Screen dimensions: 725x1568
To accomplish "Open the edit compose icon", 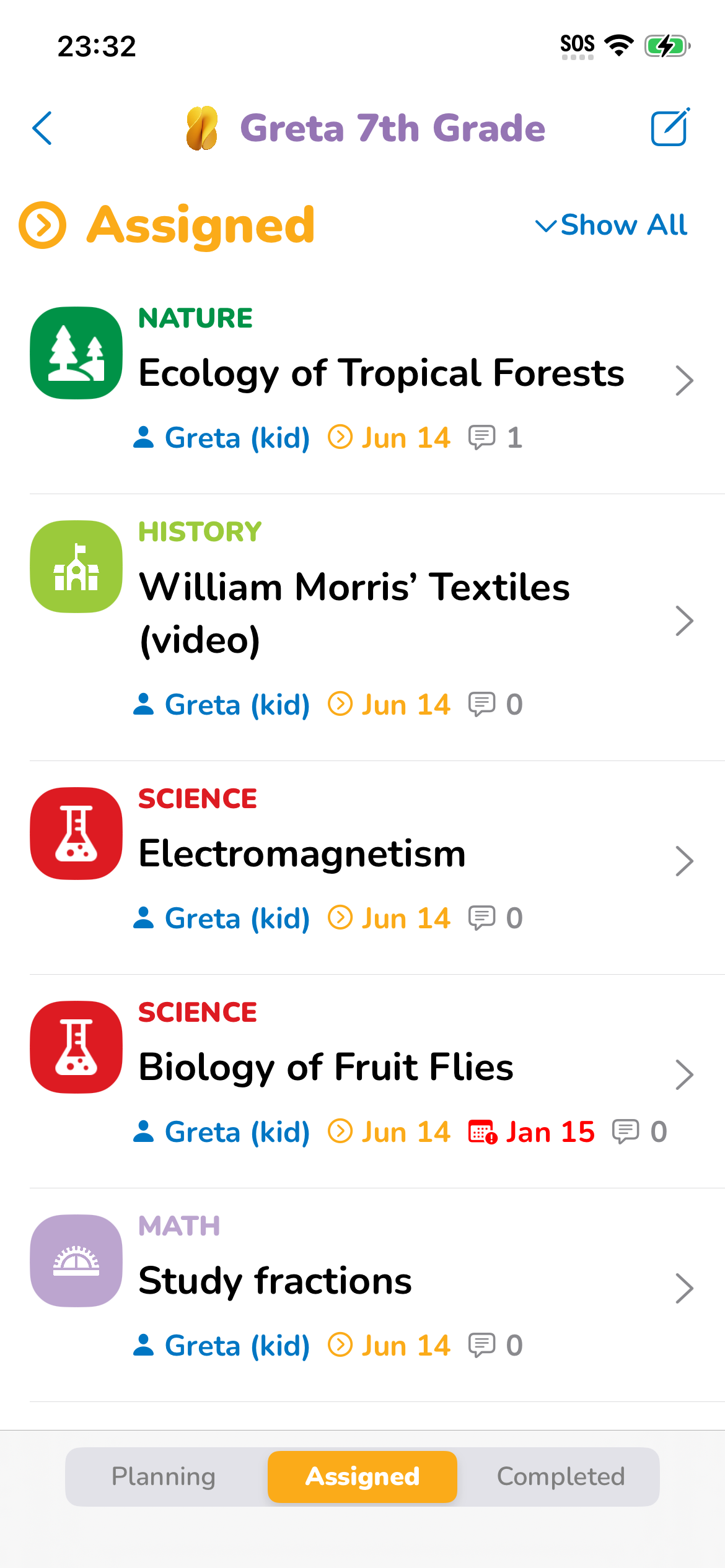I will 670,128.
